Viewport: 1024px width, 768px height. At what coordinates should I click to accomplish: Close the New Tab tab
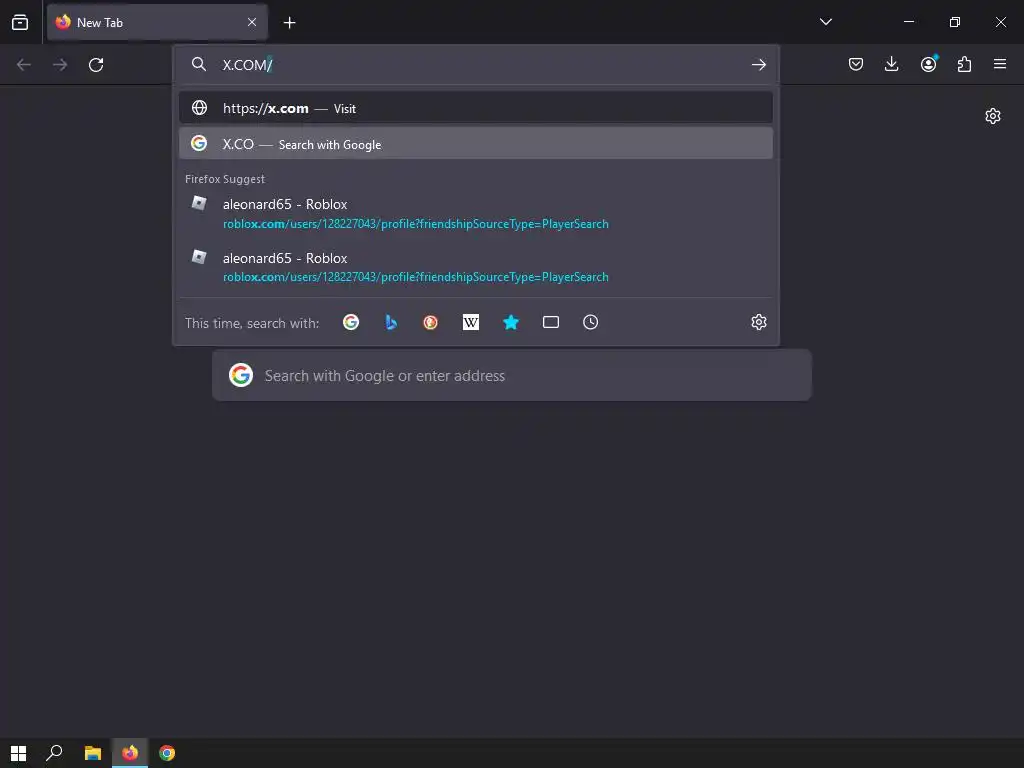pyautogui.click(x=252, y=22)
